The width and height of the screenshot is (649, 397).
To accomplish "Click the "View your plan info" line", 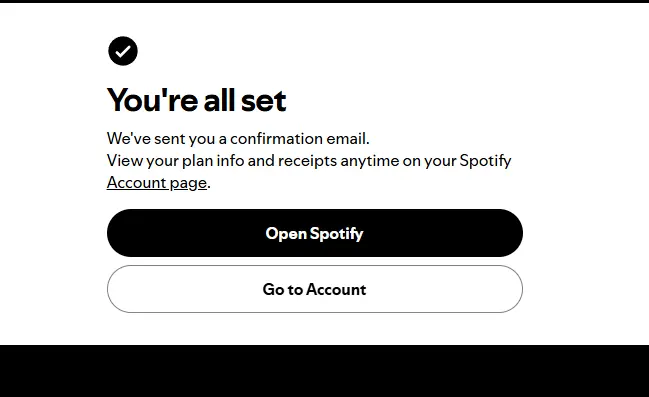I will 309,161.
